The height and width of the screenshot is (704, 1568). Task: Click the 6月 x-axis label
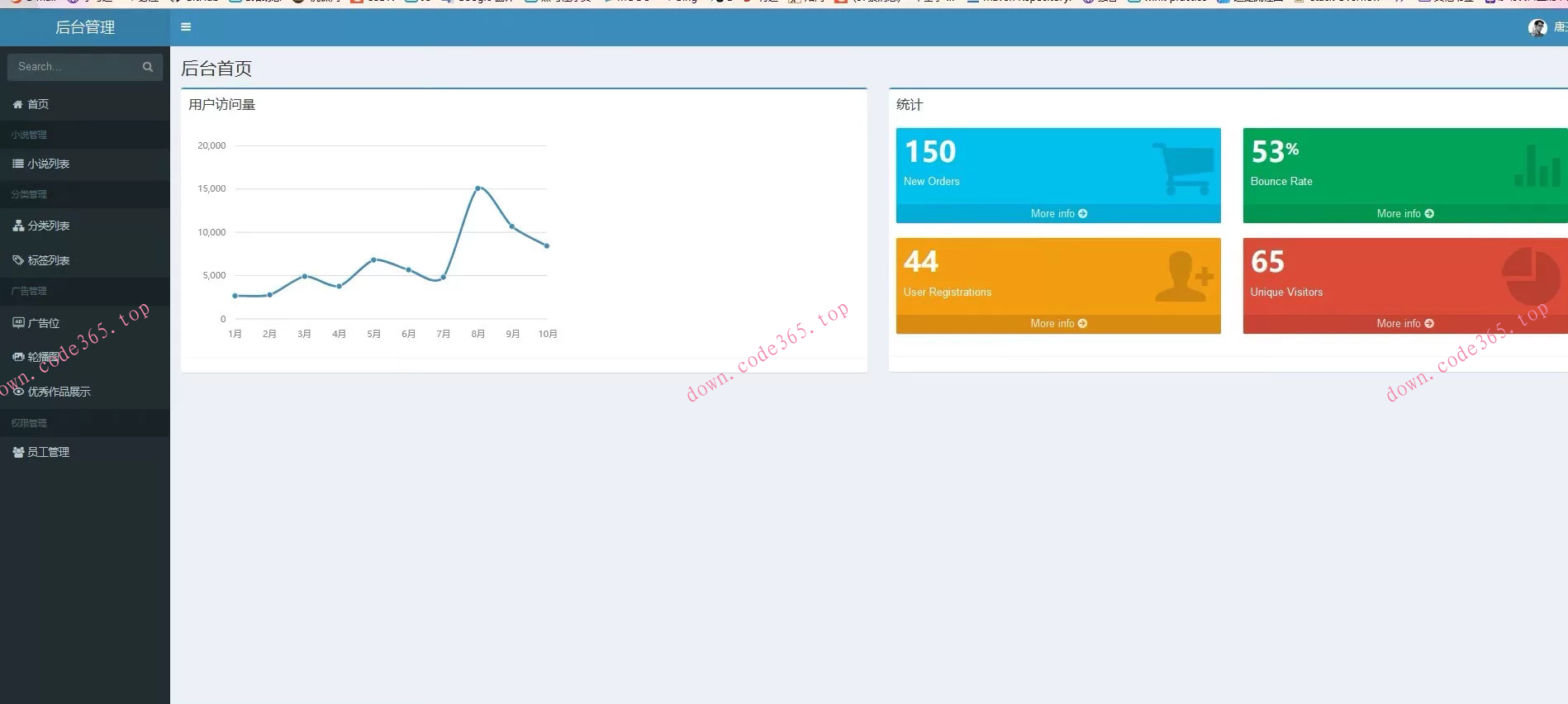[x=408, y=334]
